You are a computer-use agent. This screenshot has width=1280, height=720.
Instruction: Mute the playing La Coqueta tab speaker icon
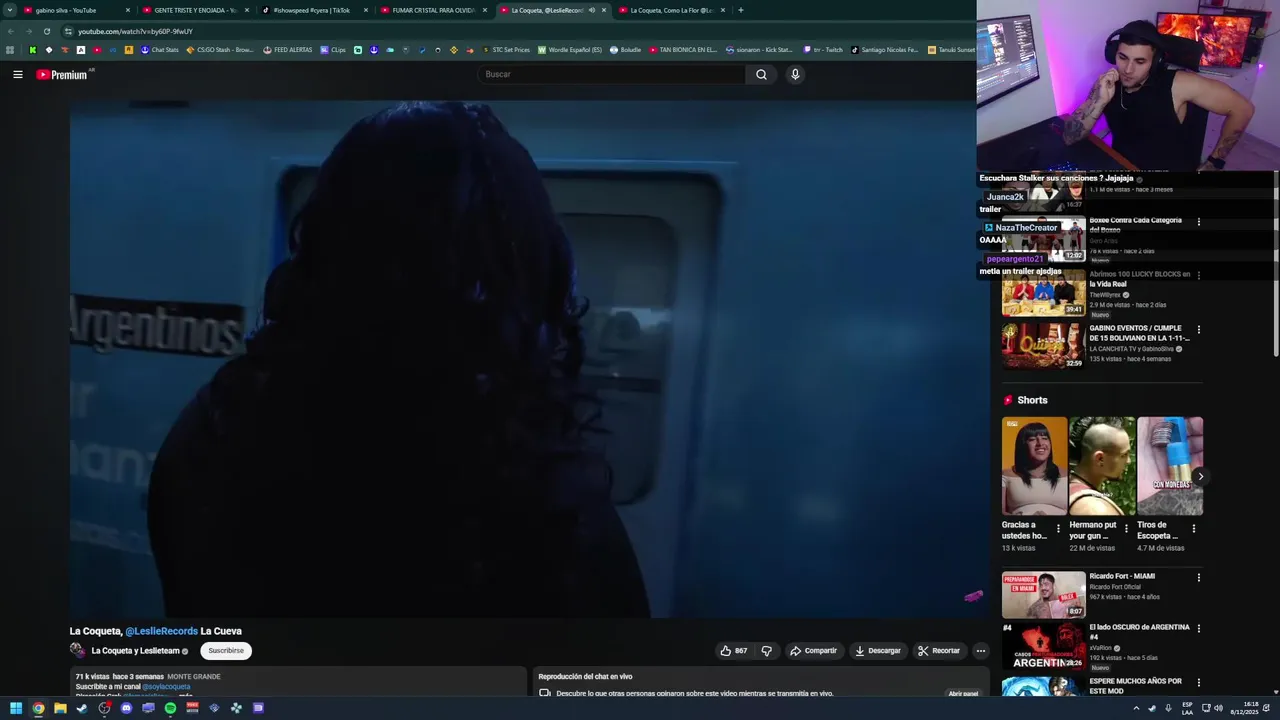(x=592, y=10)
